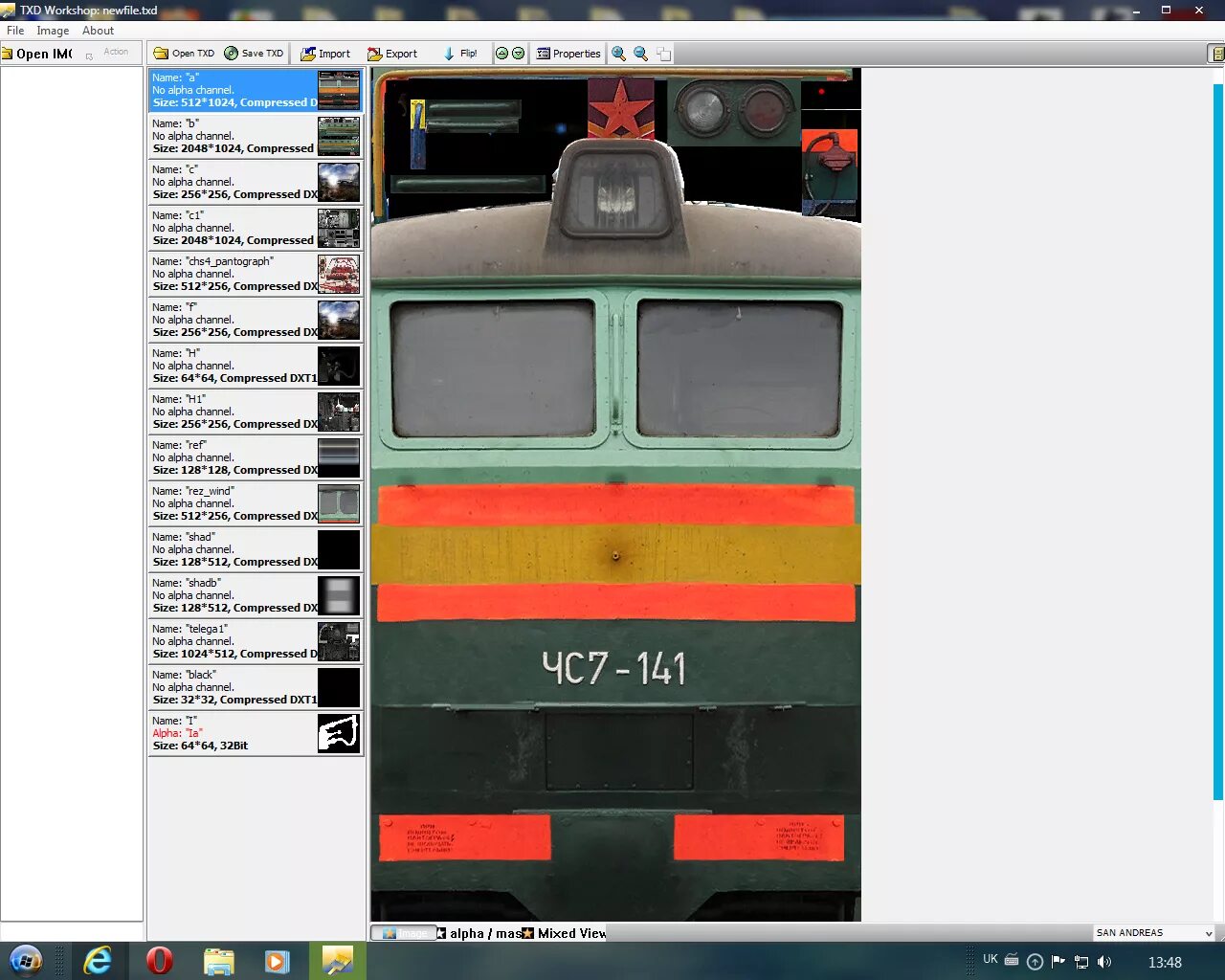The image size is (1225, 980).
Task: Switch to the Image view tab
Action: [x=405, y=933]
